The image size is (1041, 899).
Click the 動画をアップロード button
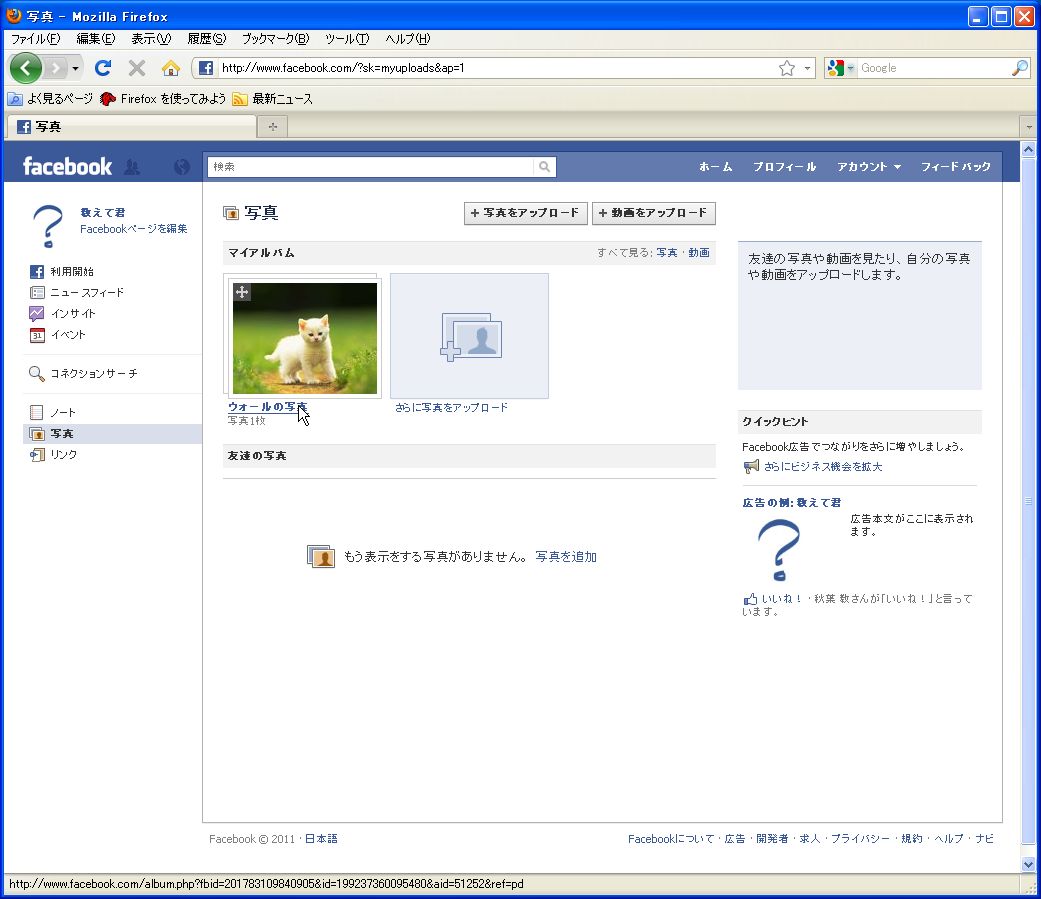(653, 213)
